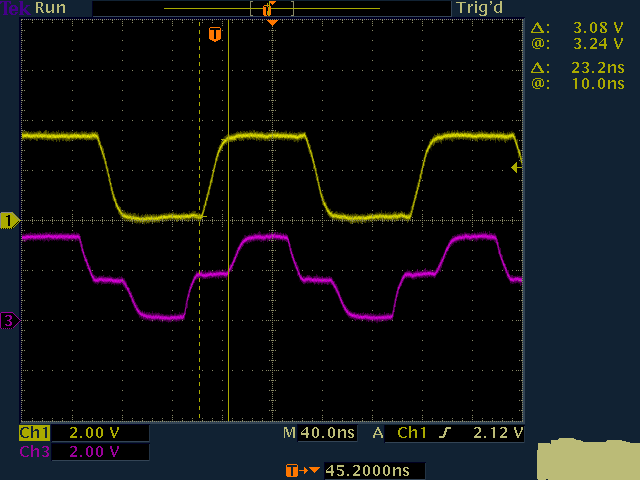This screenshot has width=640, height=480.
Task: Toggle the Run acquisition state indicator
Action: (x=51, y=8)
